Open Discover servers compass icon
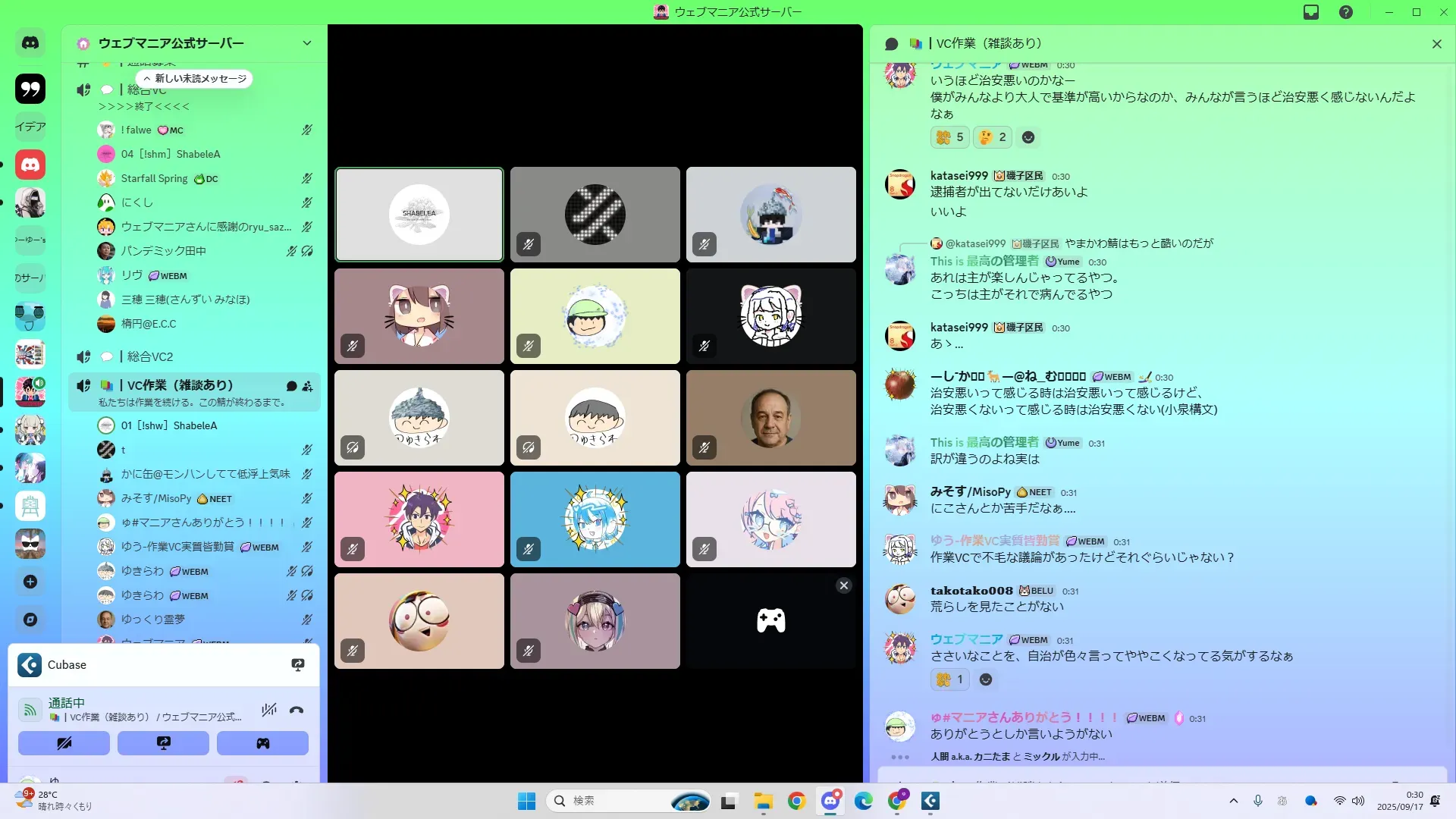This screenshot has height=819, width=1456. (30, 620)
